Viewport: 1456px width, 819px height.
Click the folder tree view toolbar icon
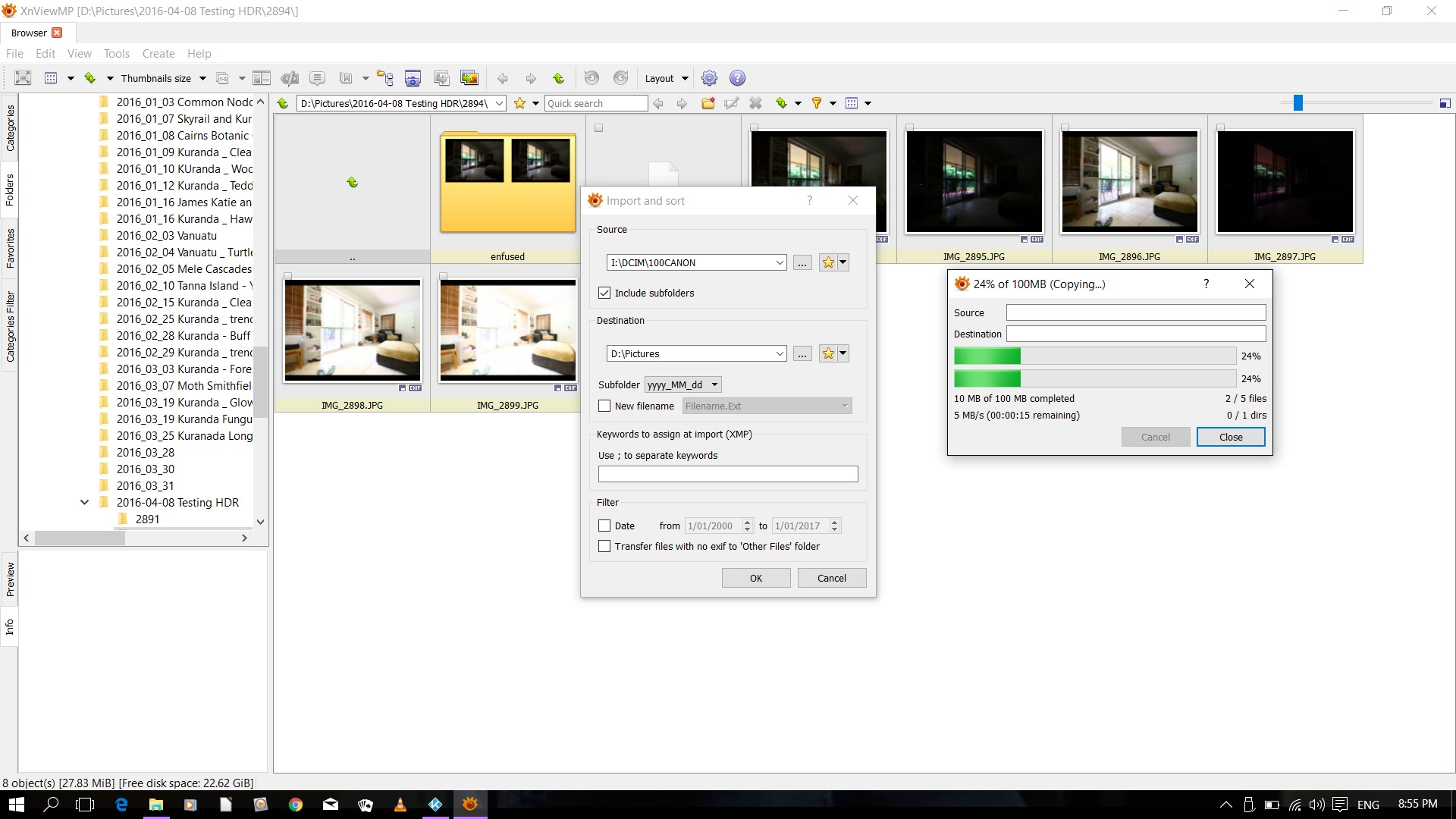click(x=385, y=78)
